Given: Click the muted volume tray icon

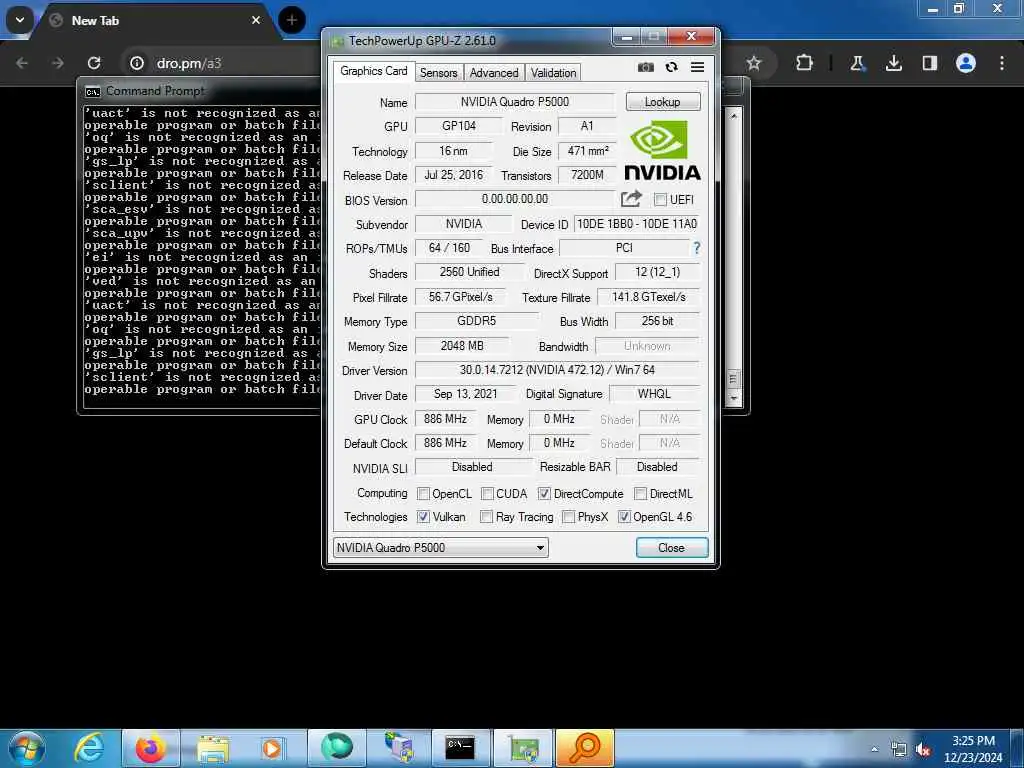Looking at the screenshot, I should pyautogui.click(x=923, y=750).
